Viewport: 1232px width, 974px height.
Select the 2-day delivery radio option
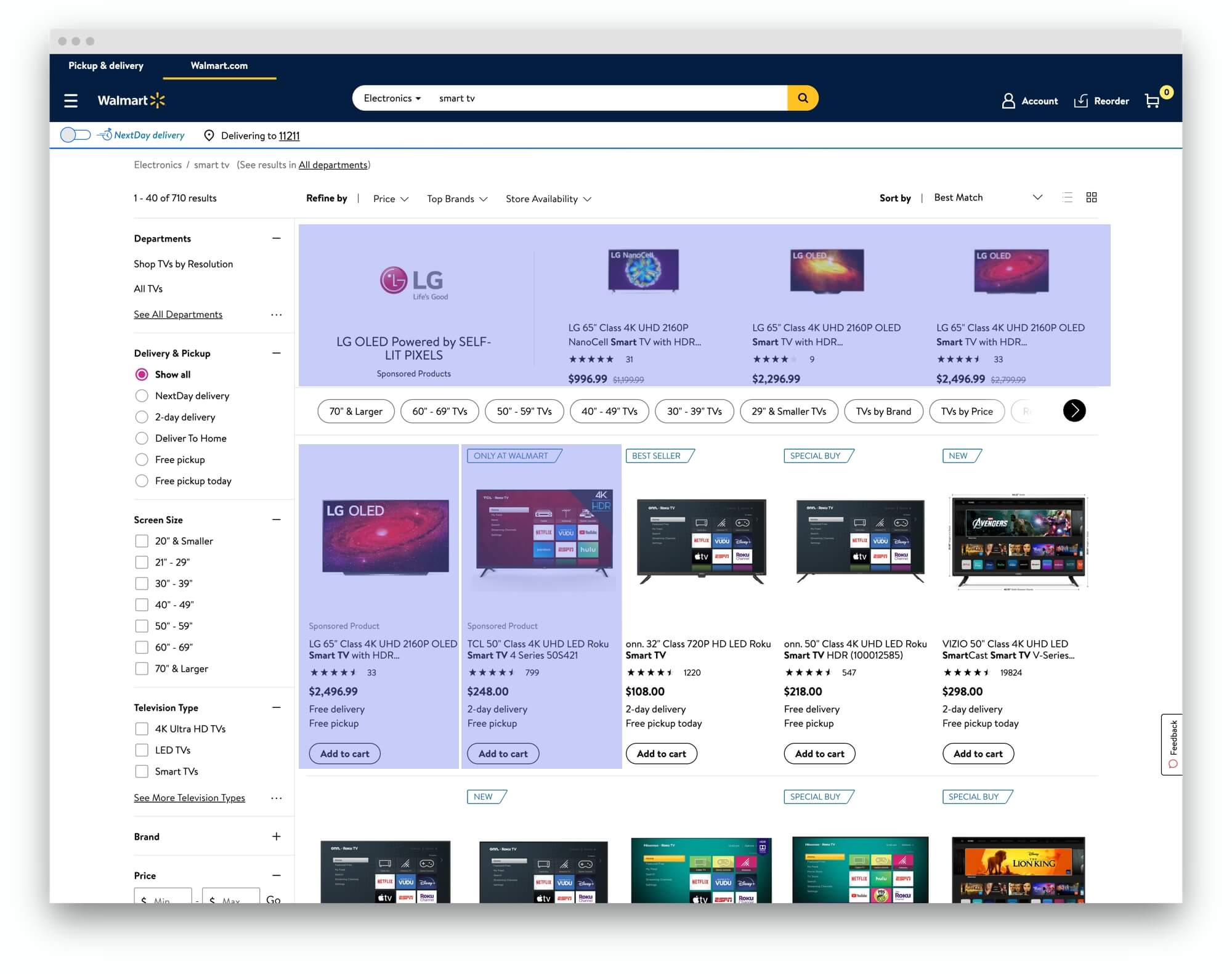(x=142, y=417)
